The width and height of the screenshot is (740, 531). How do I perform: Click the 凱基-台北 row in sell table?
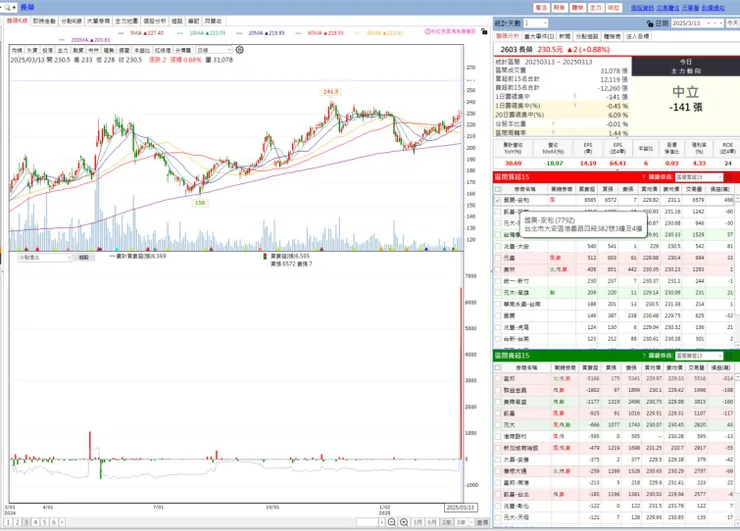coord(614,494)
